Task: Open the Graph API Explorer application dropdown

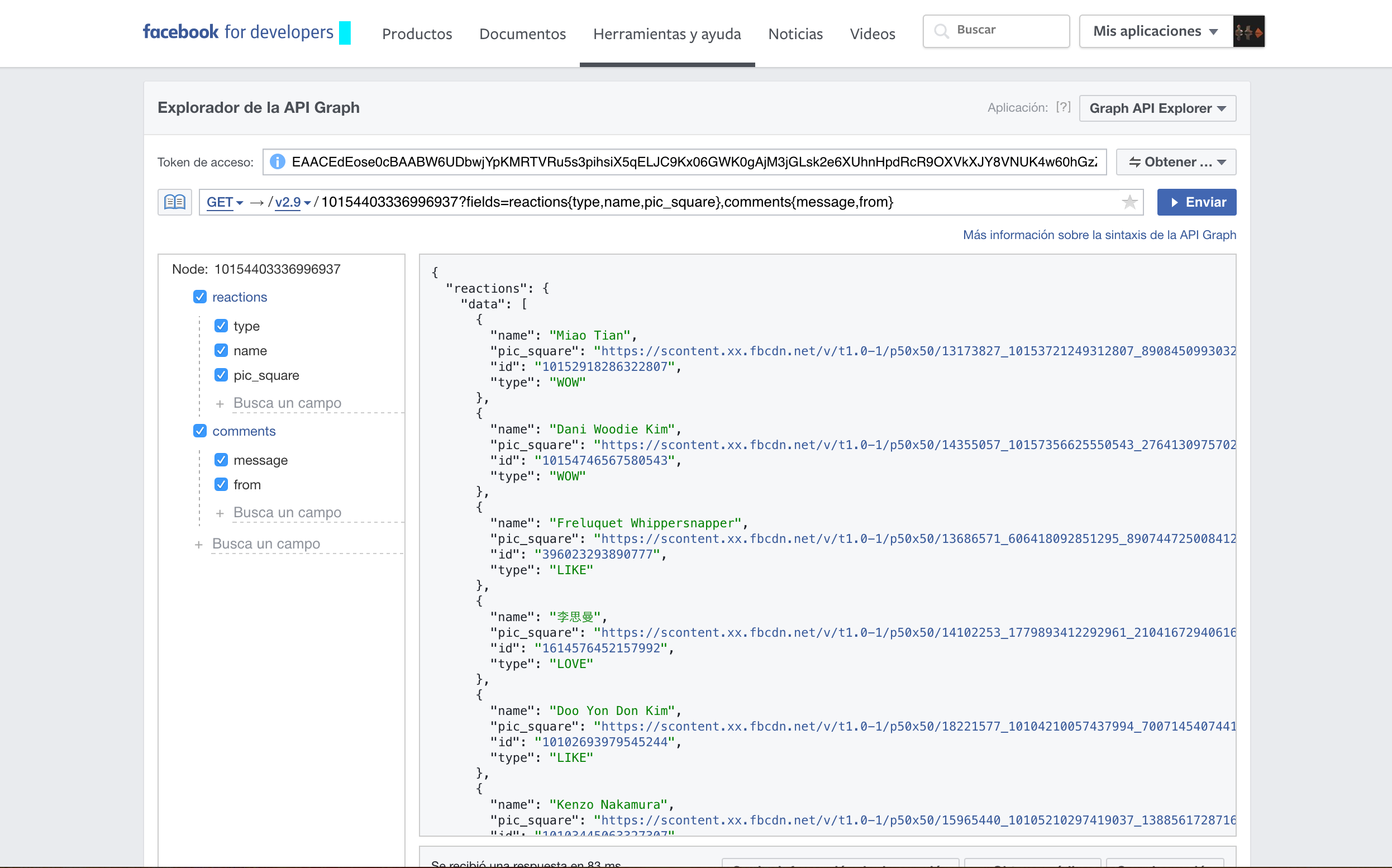Action: [x=1157, y=108]
